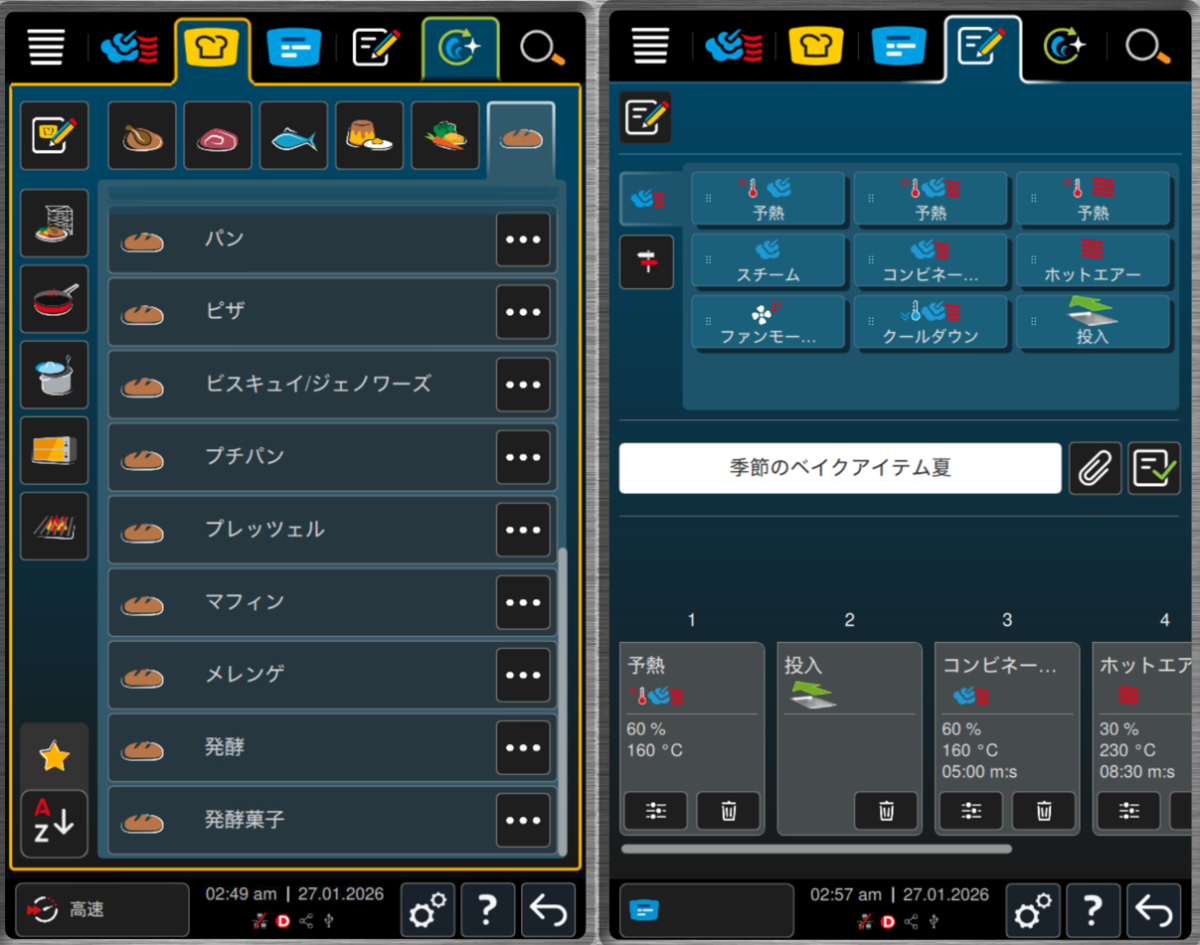Toggle the 高速 speed mode button
Screen dimensions: 1200x945
(102, 910)
